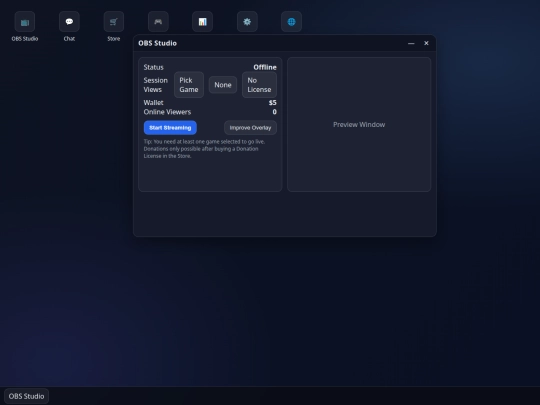Click the Session Views label
This screenshot has width=540, height=405.
[x=155, y=85]
